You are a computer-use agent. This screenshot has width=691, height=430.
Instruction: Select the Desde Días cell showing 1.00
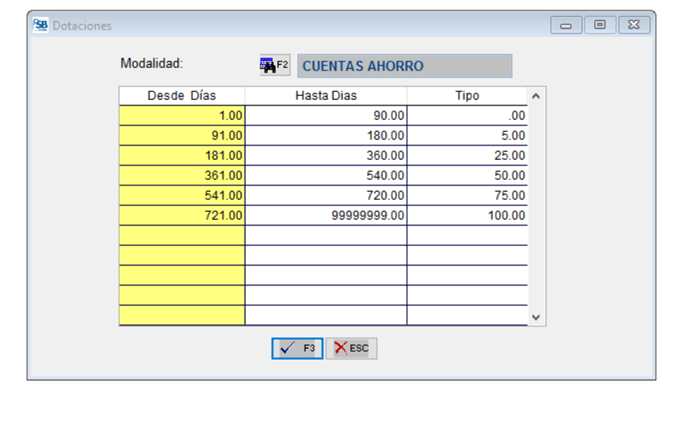[x=181, y=115]
